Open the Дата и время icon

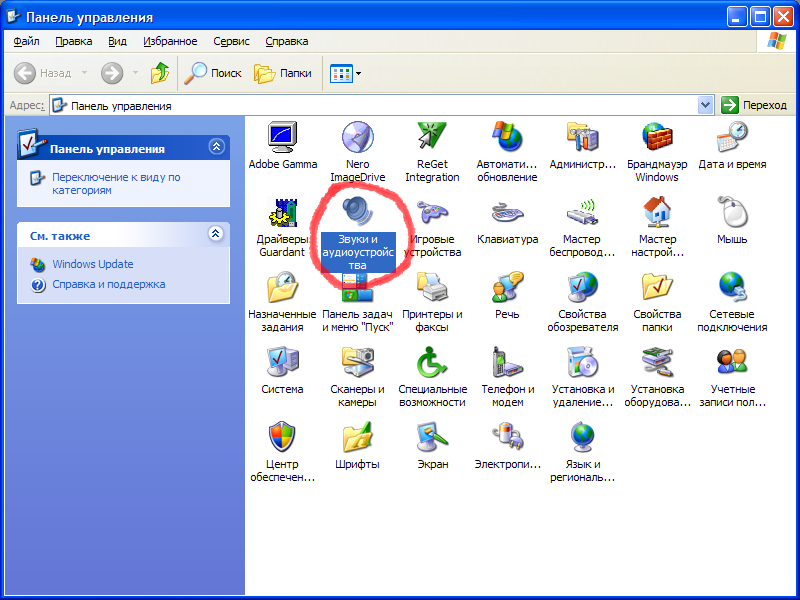(x=732, y=137)
